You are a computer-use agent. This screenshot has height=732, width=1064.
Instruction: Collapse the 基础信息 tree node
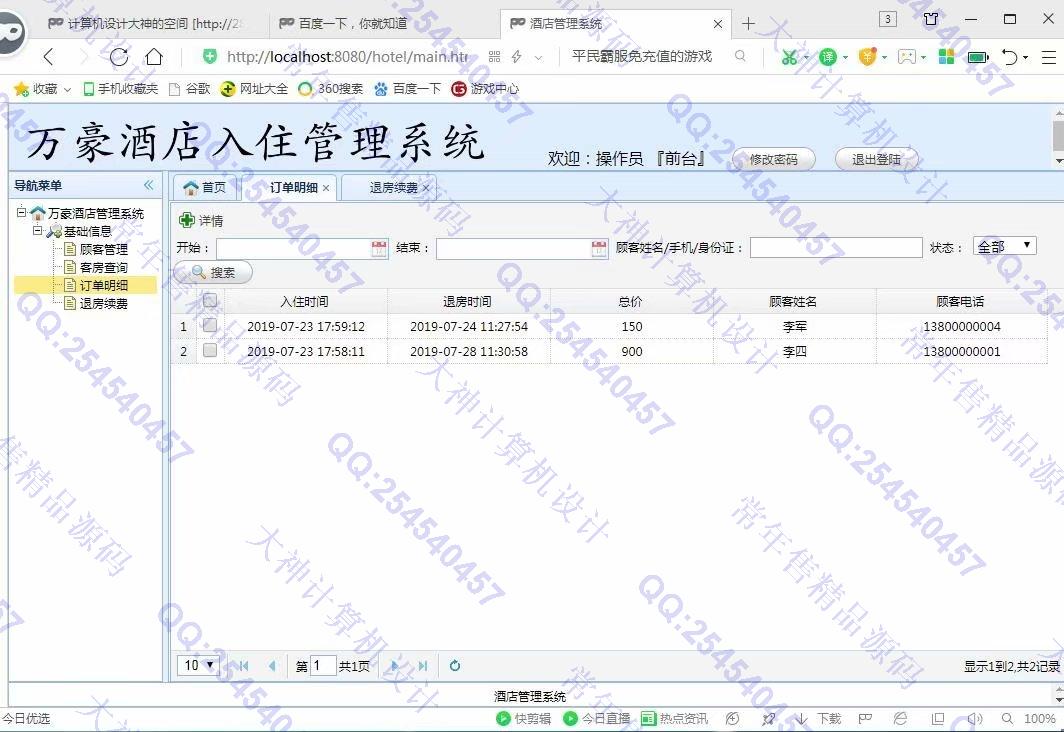pyautogui.click(x=38, y=231)
